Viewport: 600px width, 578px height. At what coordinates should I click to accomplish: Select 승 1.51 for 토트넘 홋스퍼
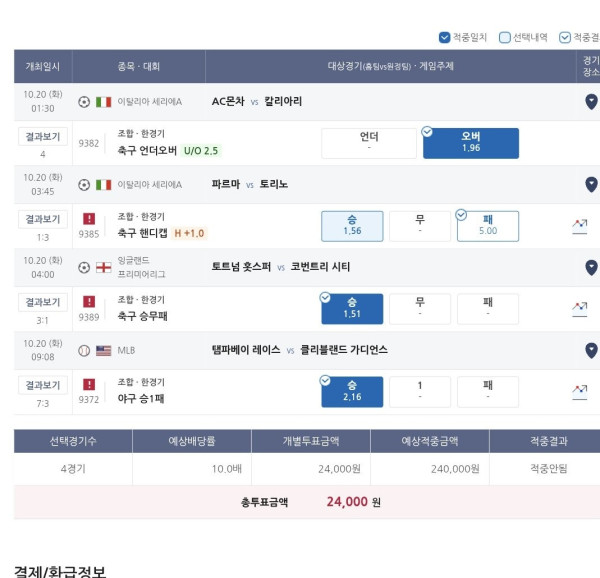pyautogui.click(x=352, y=309)
